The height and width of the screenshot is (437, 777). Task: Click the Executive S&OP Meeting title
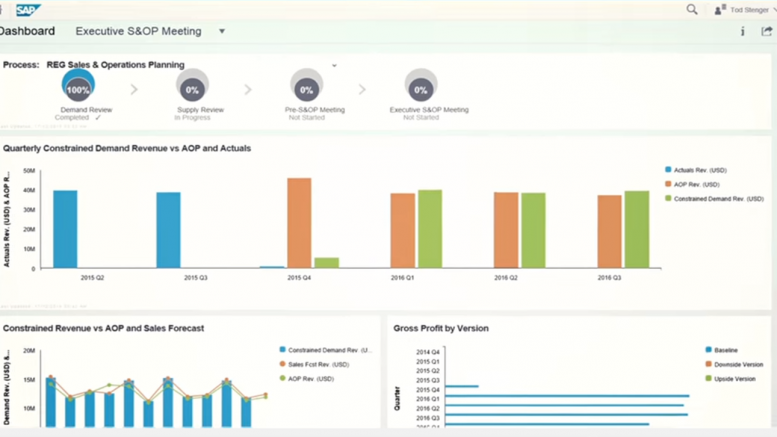[x=138, y=31]
